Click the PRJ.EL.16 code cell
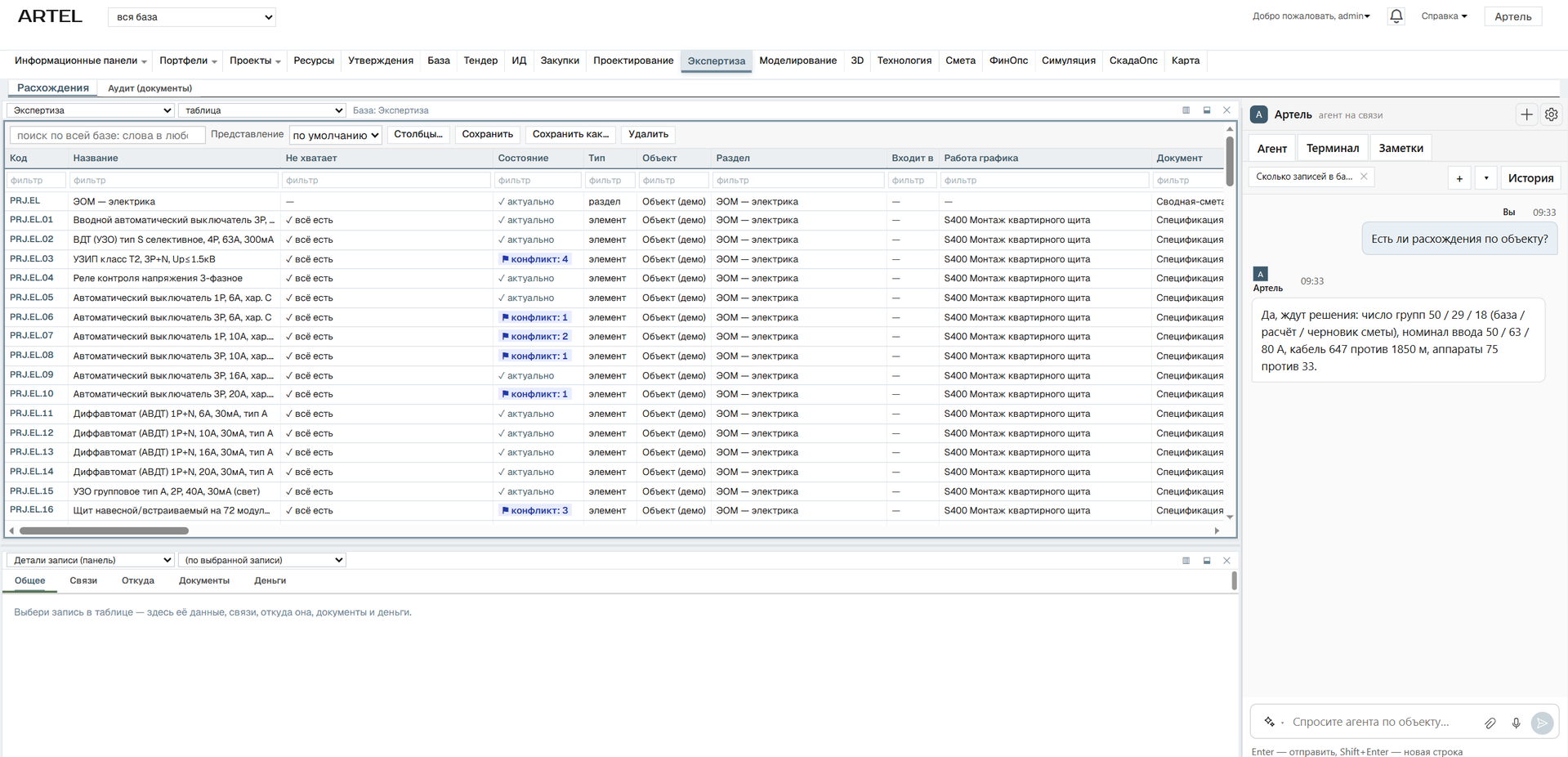 tap(32, 509)
